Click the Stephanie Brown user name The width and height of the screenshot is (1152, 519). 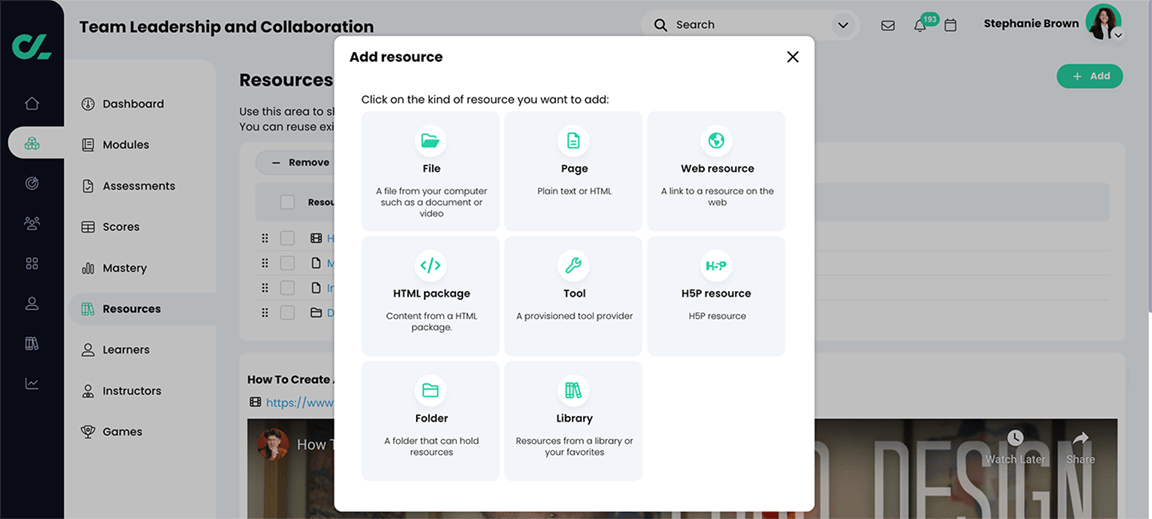1031,24
